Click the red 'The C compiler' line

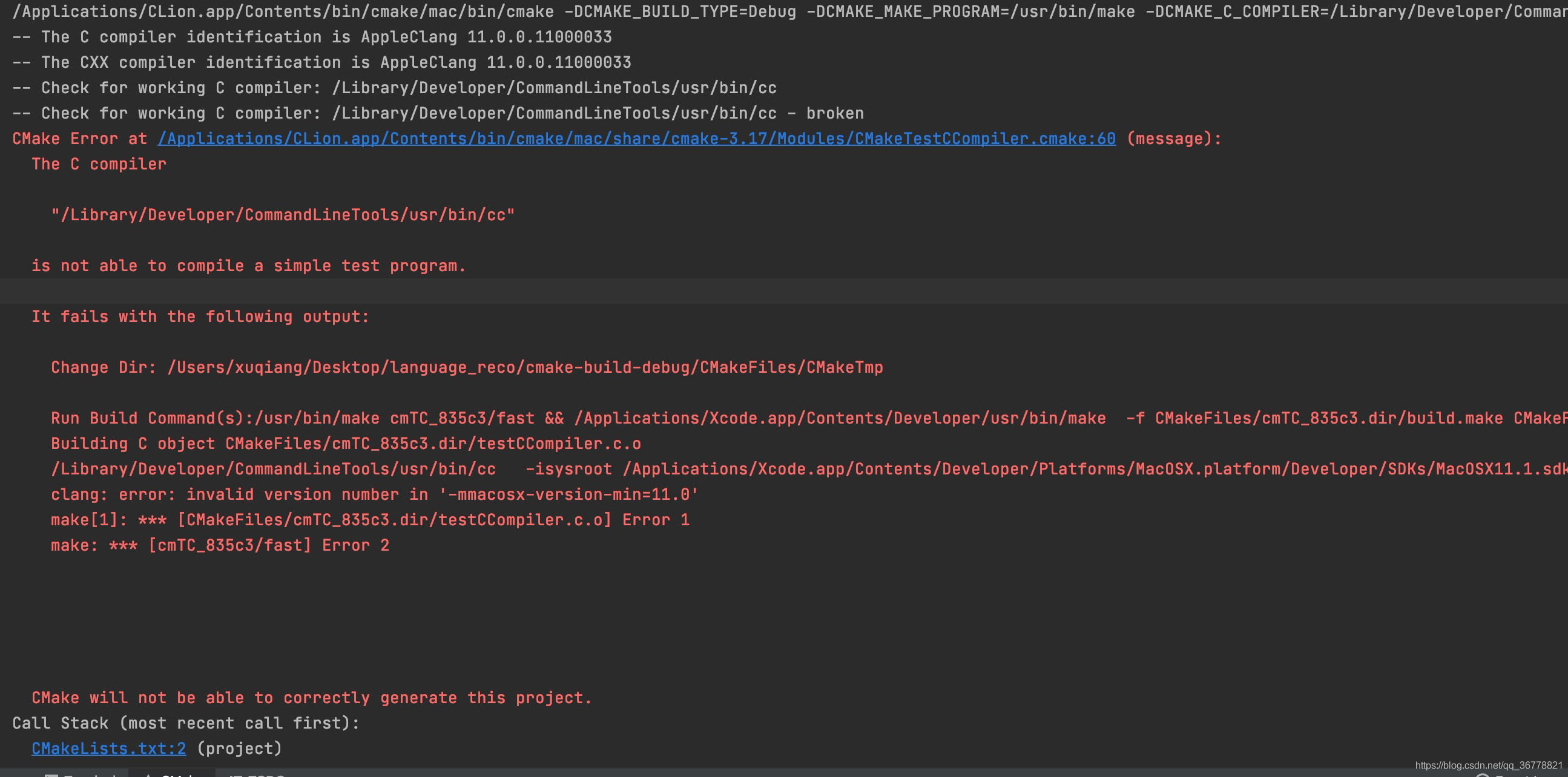(x=99, y=164)
